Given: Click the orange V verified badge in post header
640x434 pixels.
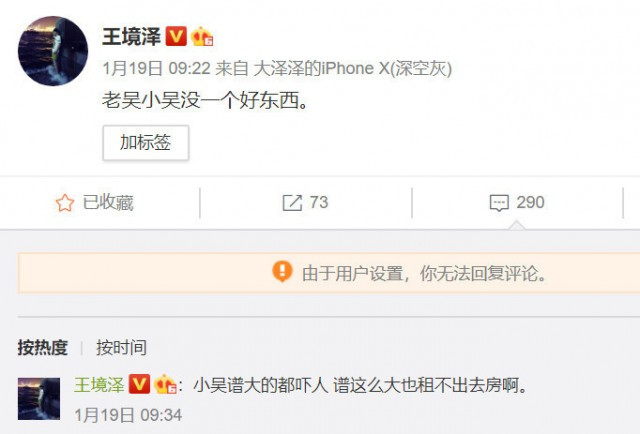Looking at the screenshot, I should pos(176,36).
